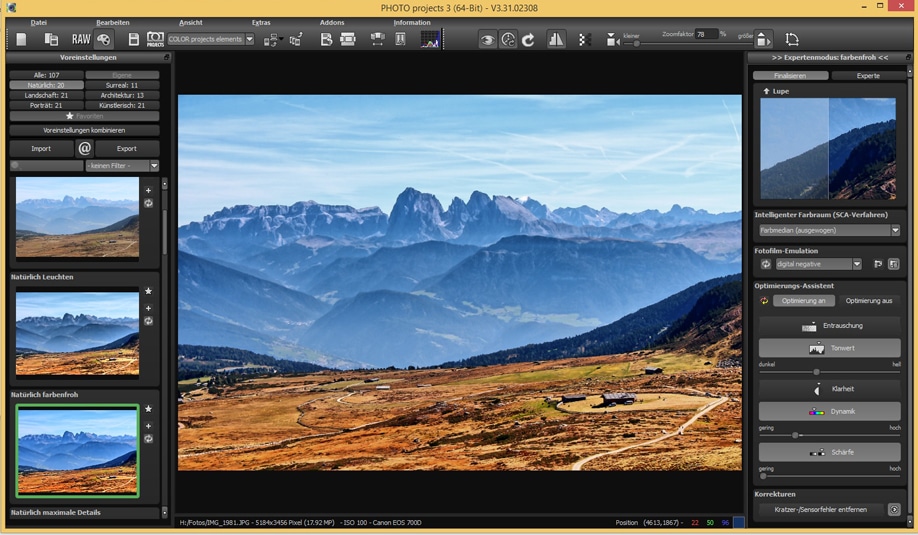Switch to 'Optimierung aus'
This screenshot has width=918, height=535.
868,300
